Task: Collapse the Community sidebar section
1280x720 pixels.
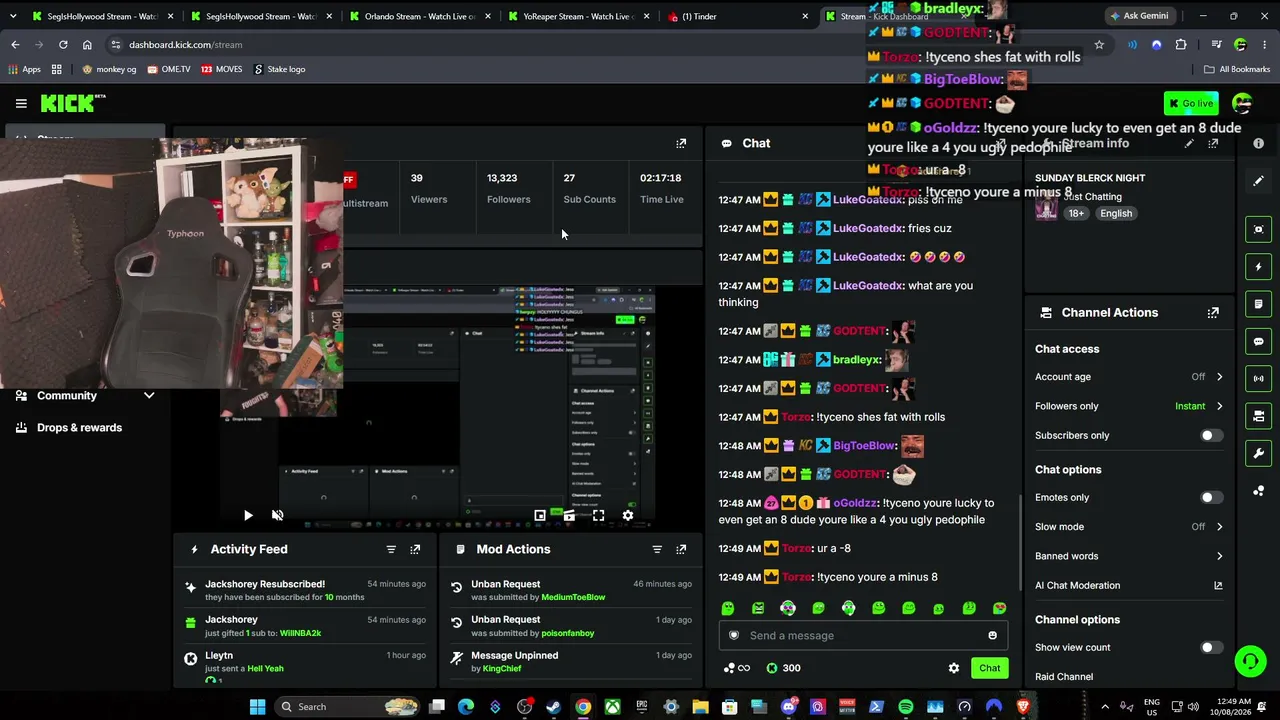Action: point(149,396)
